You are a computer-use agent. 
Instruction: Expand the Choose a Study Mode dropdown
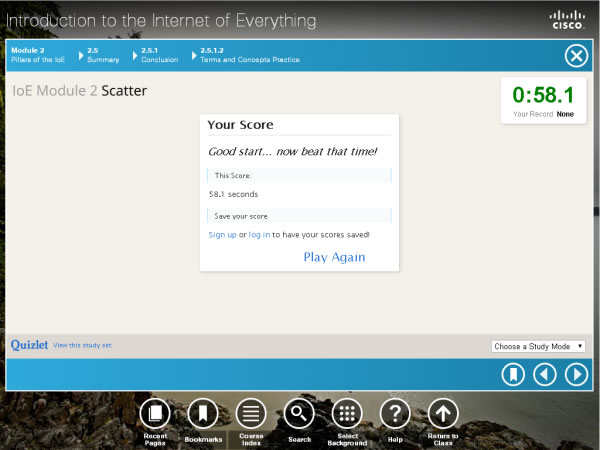click(539, 346)
